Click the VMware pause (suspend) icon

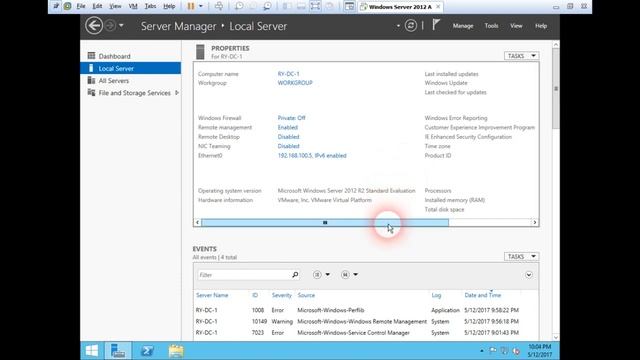pyautogui.click(x=191, y=6)
